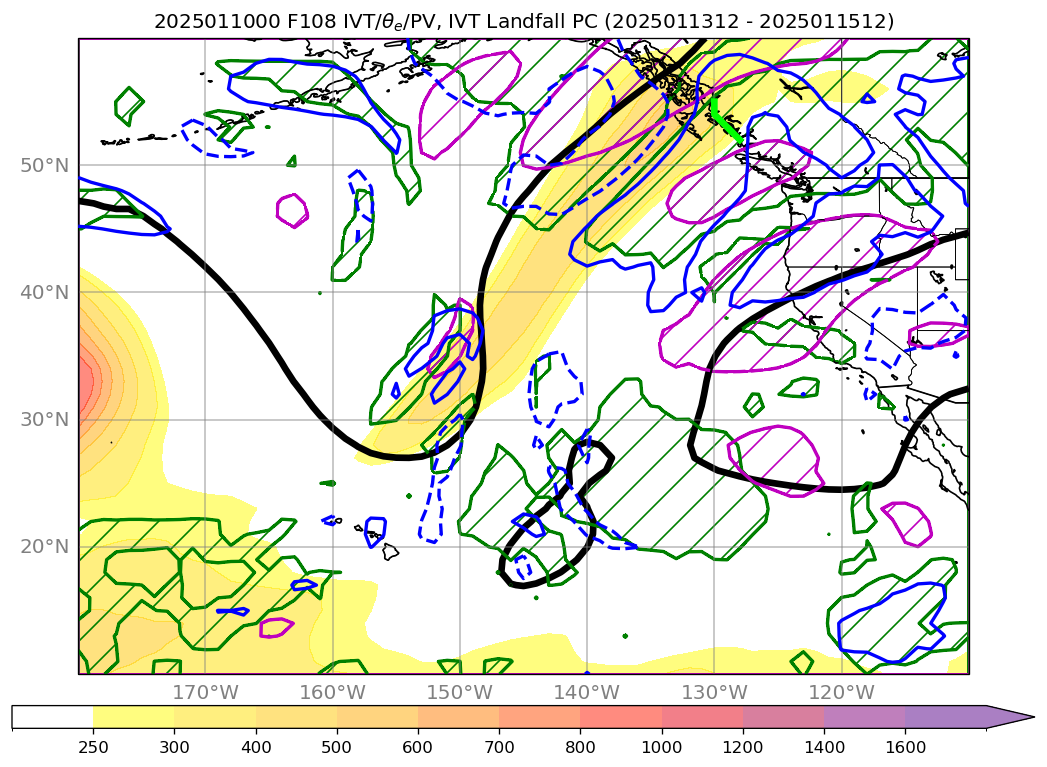This screenshot has height=767, width=1047.
Task: Click the 1600 colorbar tick label
Action: point(905,747)
